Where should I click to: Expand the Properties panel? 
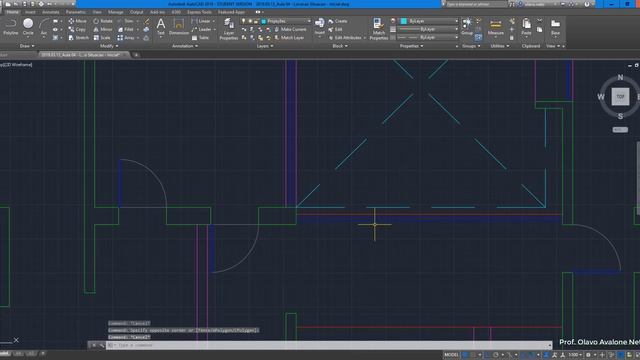411,46
